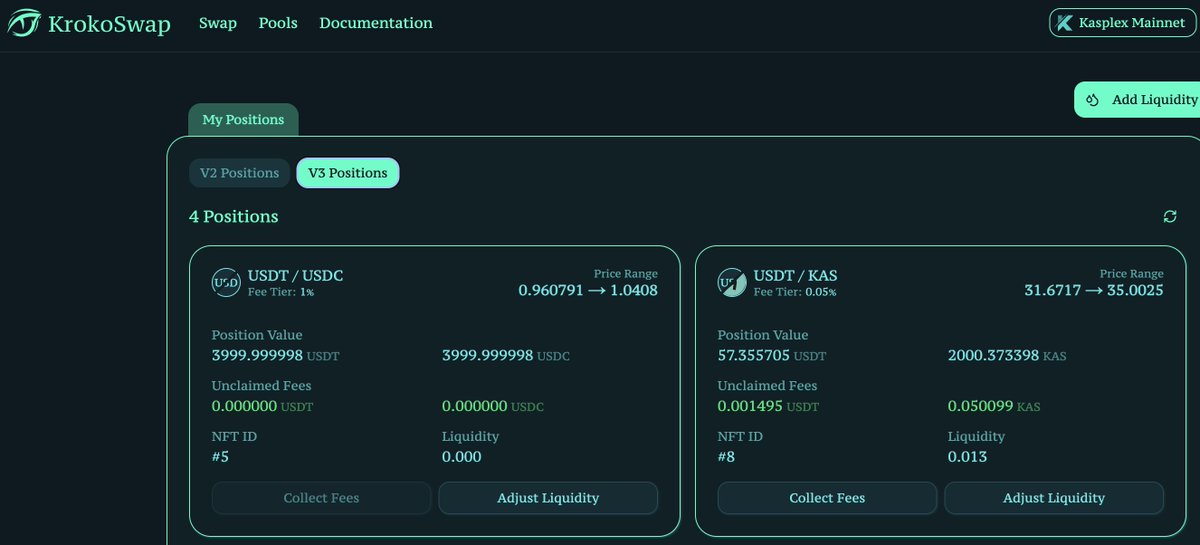The image size is (1200, 545).
Task: Open the Pools page
Action: tap(278, 23)
